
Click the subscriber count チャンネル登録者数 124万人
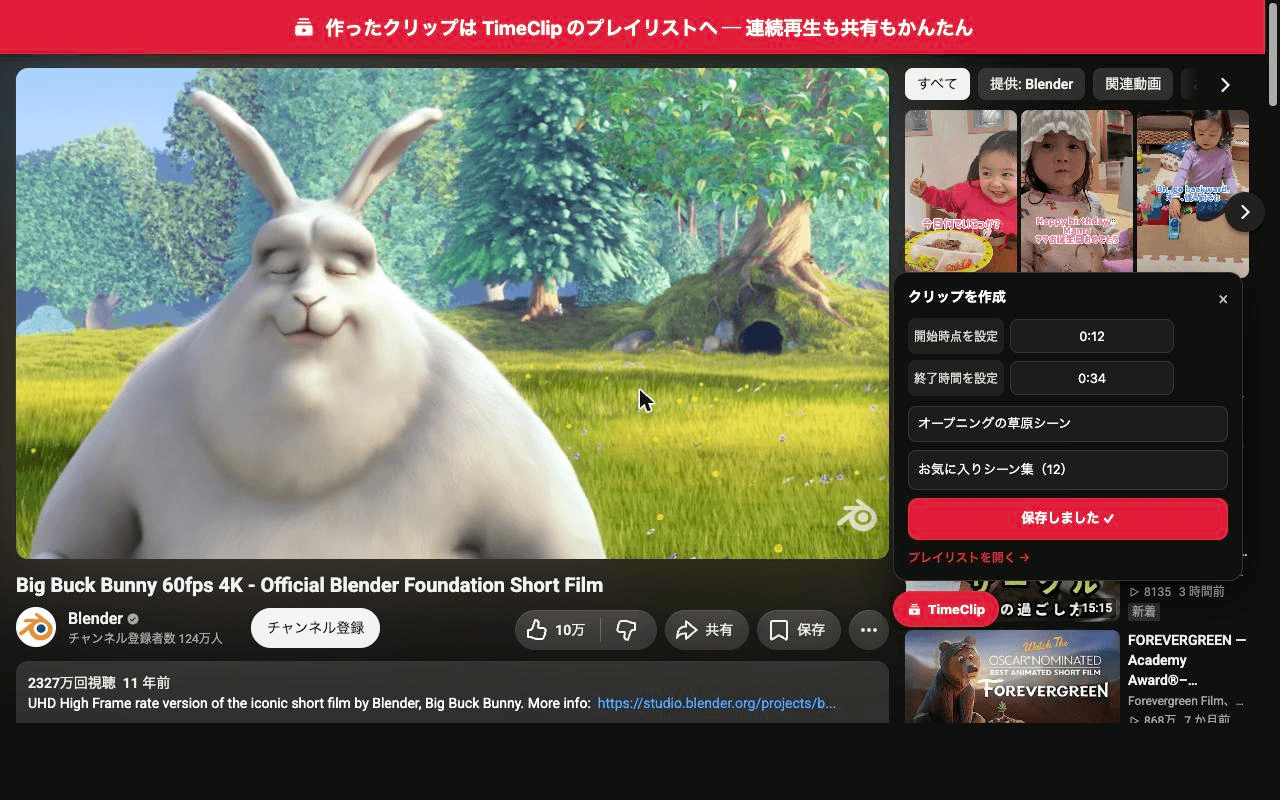(145, 638)
